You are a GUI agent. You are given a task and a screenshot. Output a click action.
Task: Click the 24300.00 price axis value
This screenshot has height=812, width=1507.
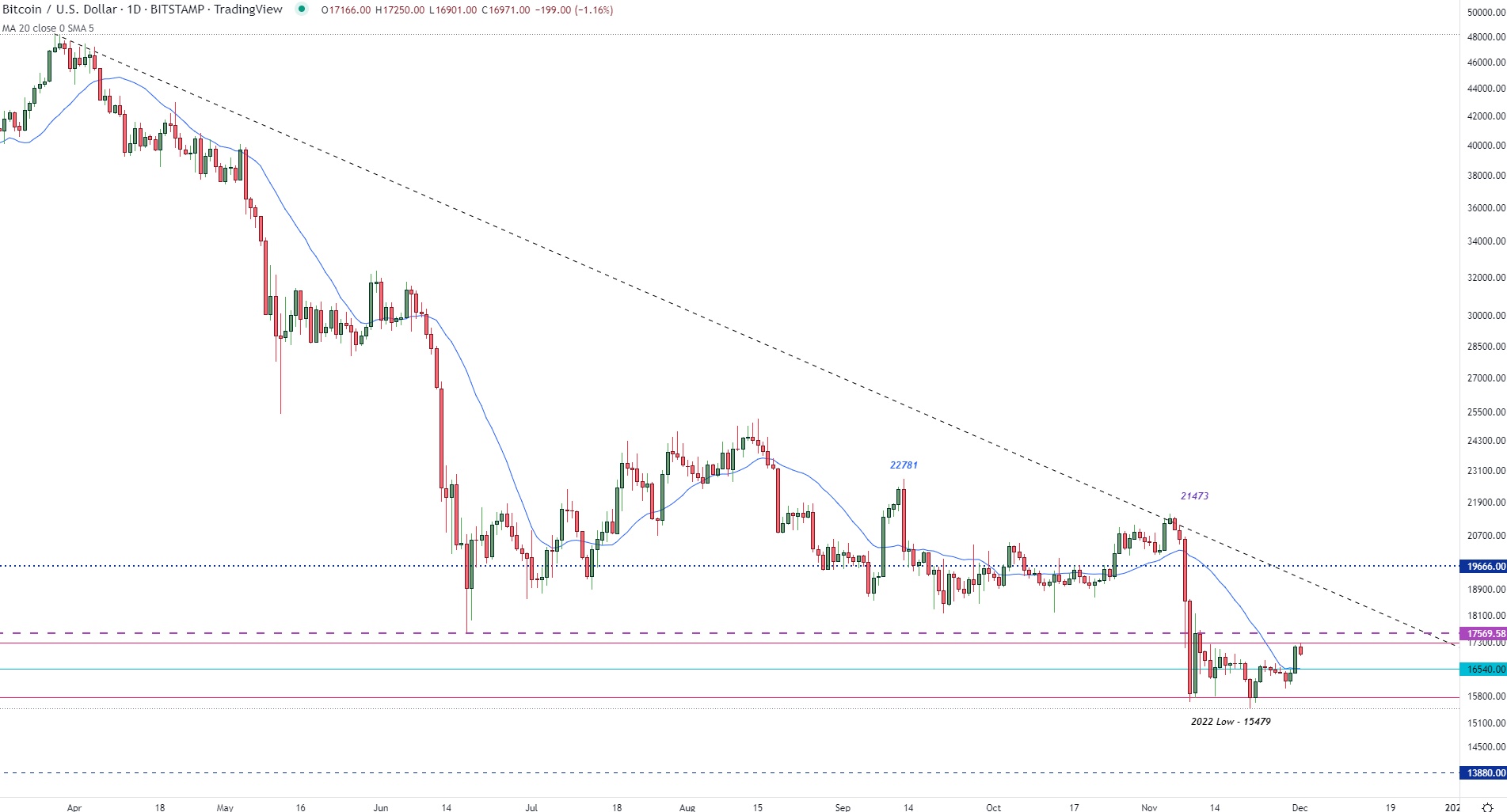tap(1486, 441)
